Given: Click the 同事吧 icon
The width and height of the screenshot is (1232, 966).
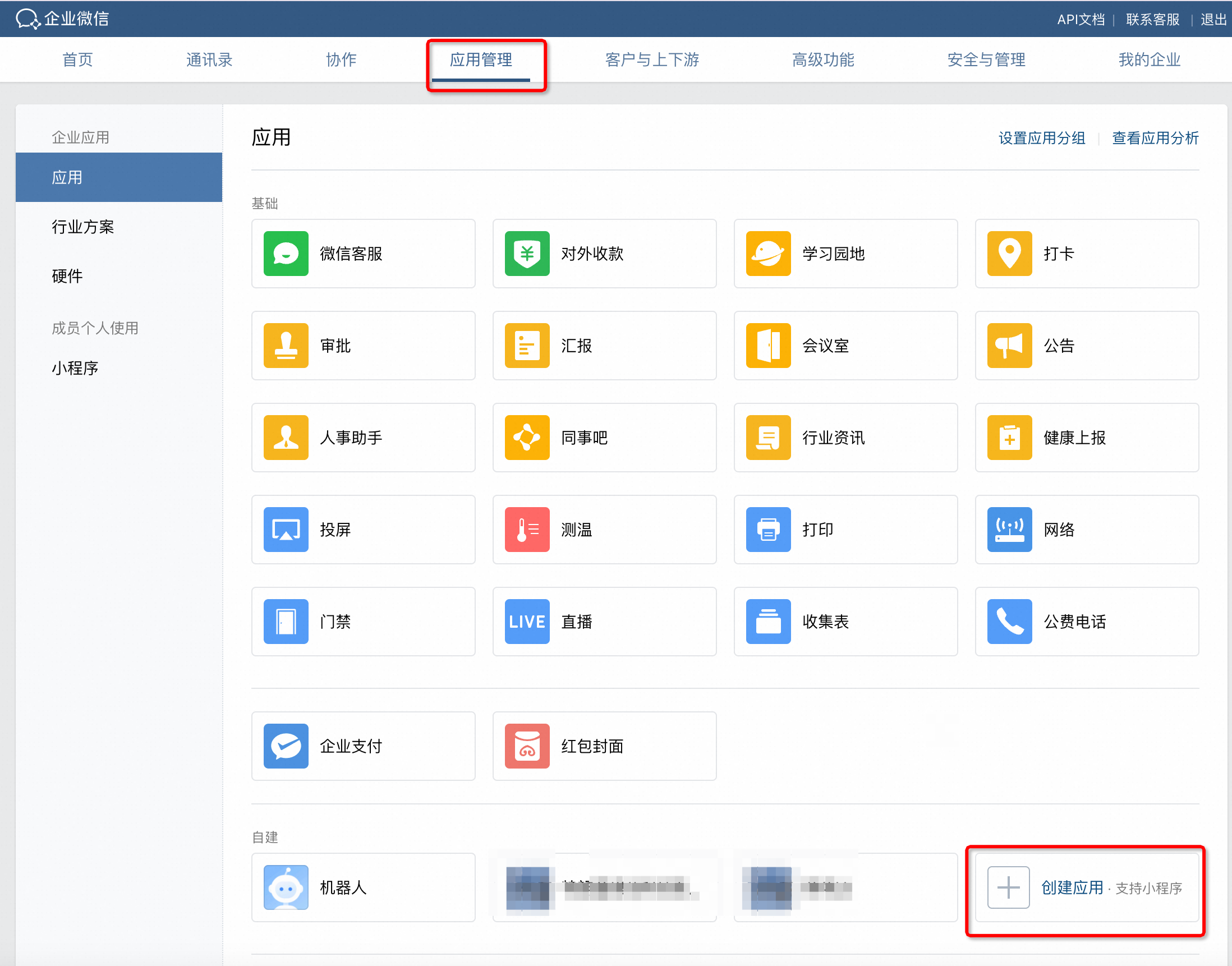Looking at the screenshot, I should click(x=527, y=438).
